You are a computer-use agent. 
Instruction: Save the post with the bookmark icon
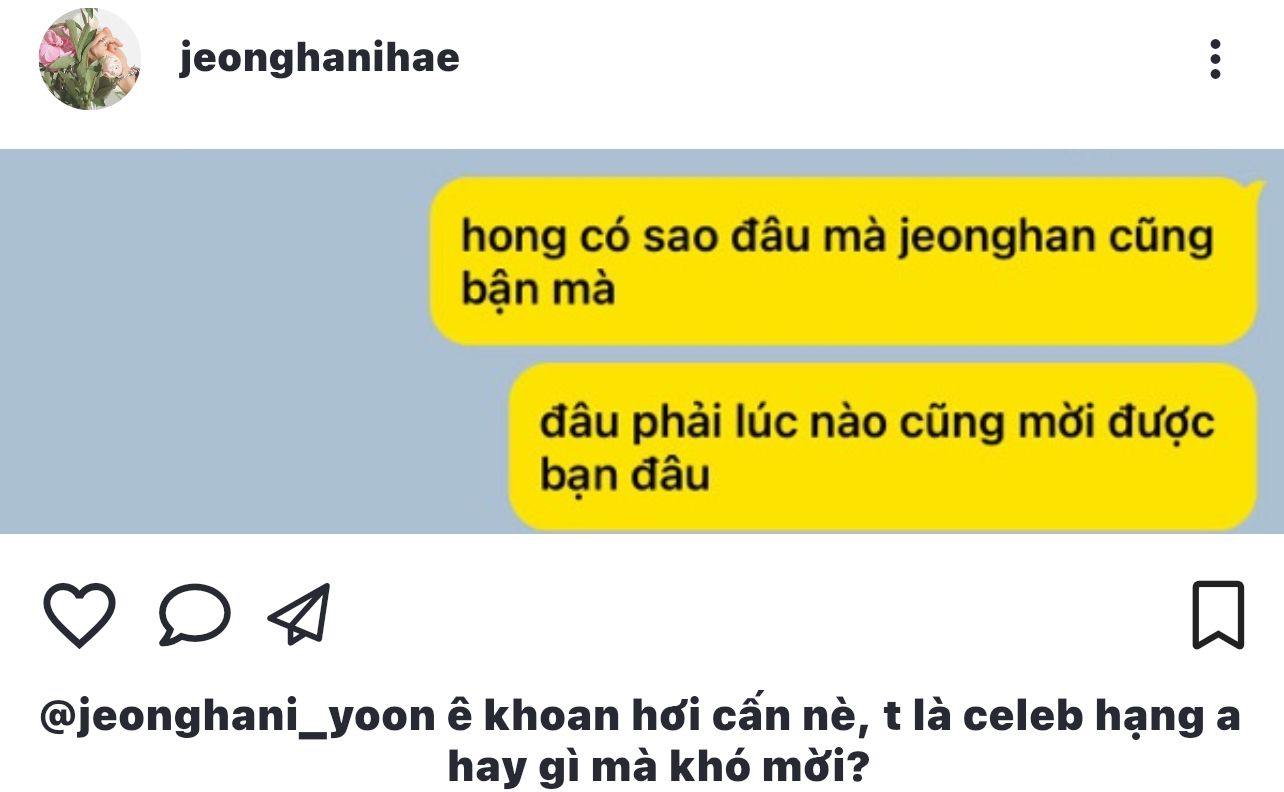point(1218,615)
